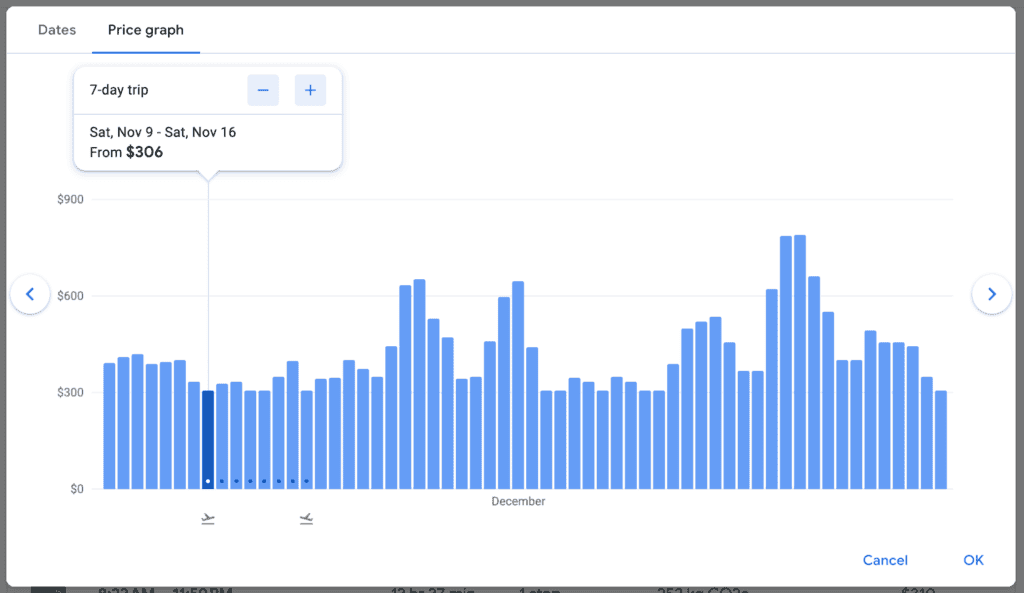Cancel the price graph dialog
This screenshot has height=593, width=1024.
(885, 560)
